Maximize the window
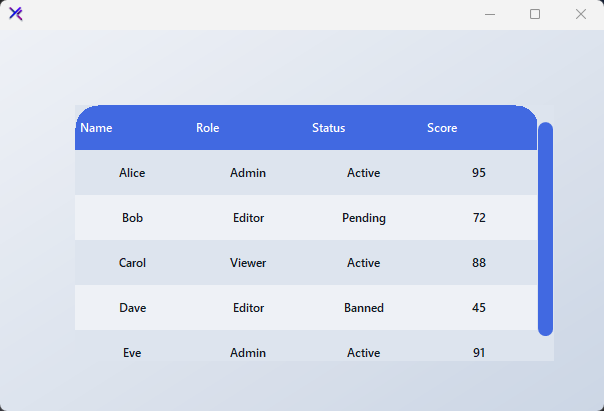The height and width of the screenshot is (411, 604). click(535, 14)
